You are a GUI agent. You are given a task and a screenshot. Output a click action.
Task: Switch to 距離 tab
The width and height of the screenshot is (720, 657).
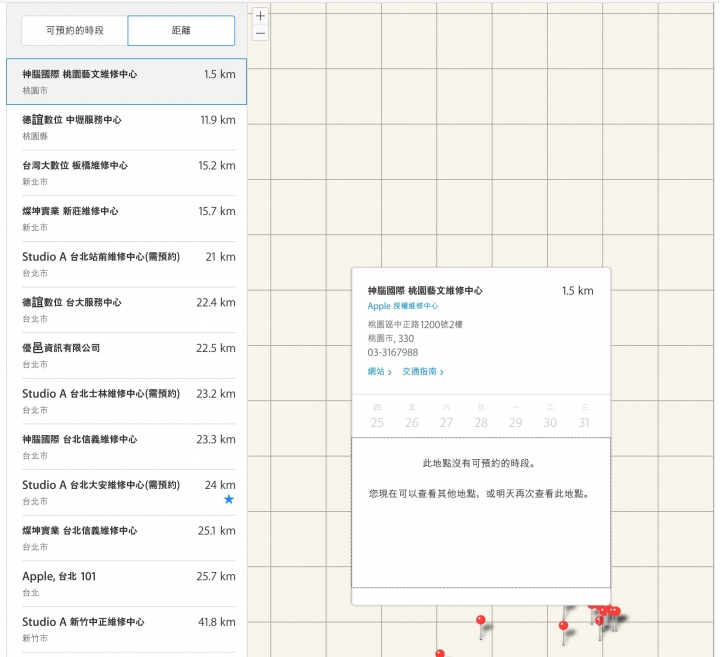(x=181, y=31)
